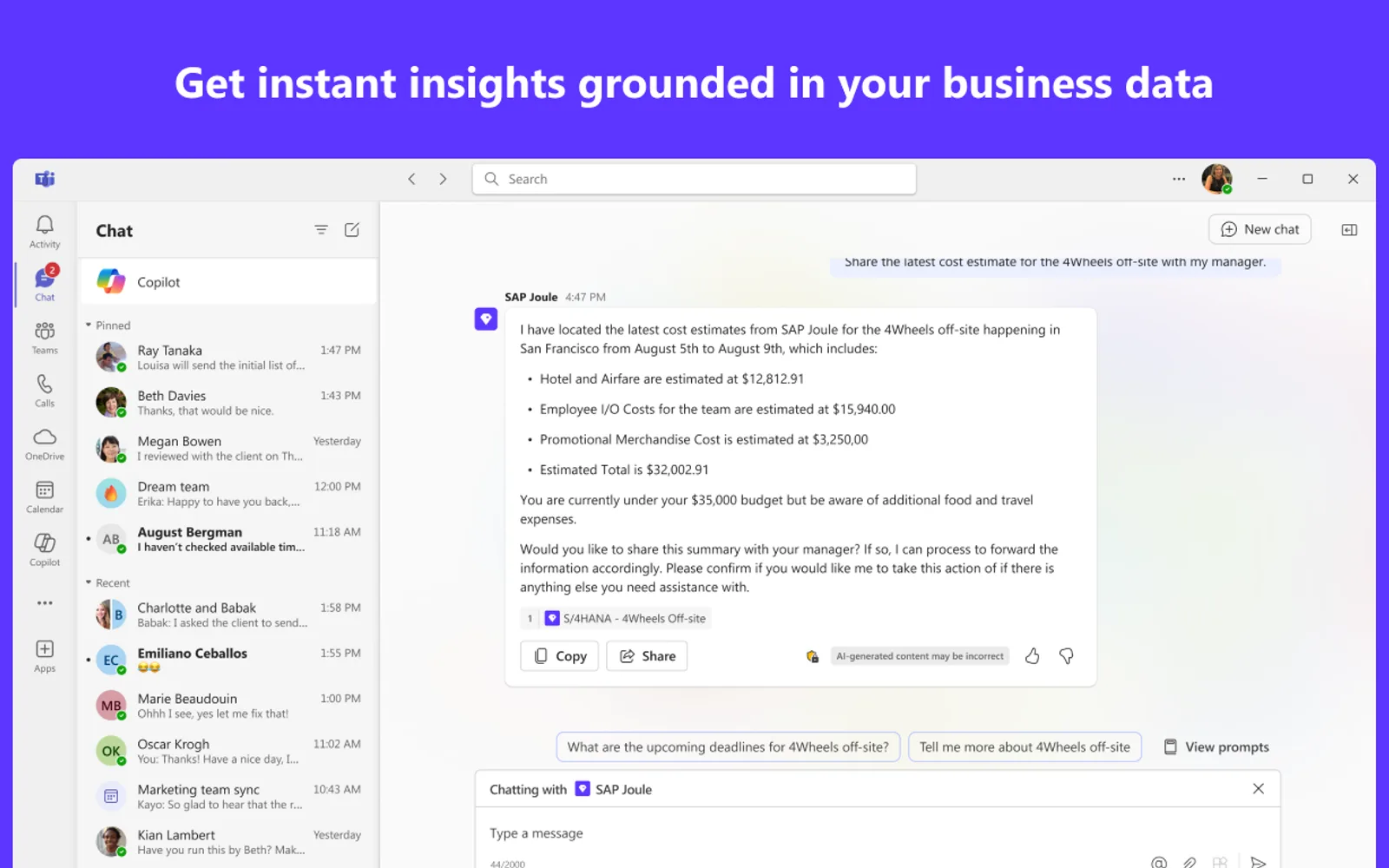Click the Hotel and Airfare estimate line

(x=672, y=378)
